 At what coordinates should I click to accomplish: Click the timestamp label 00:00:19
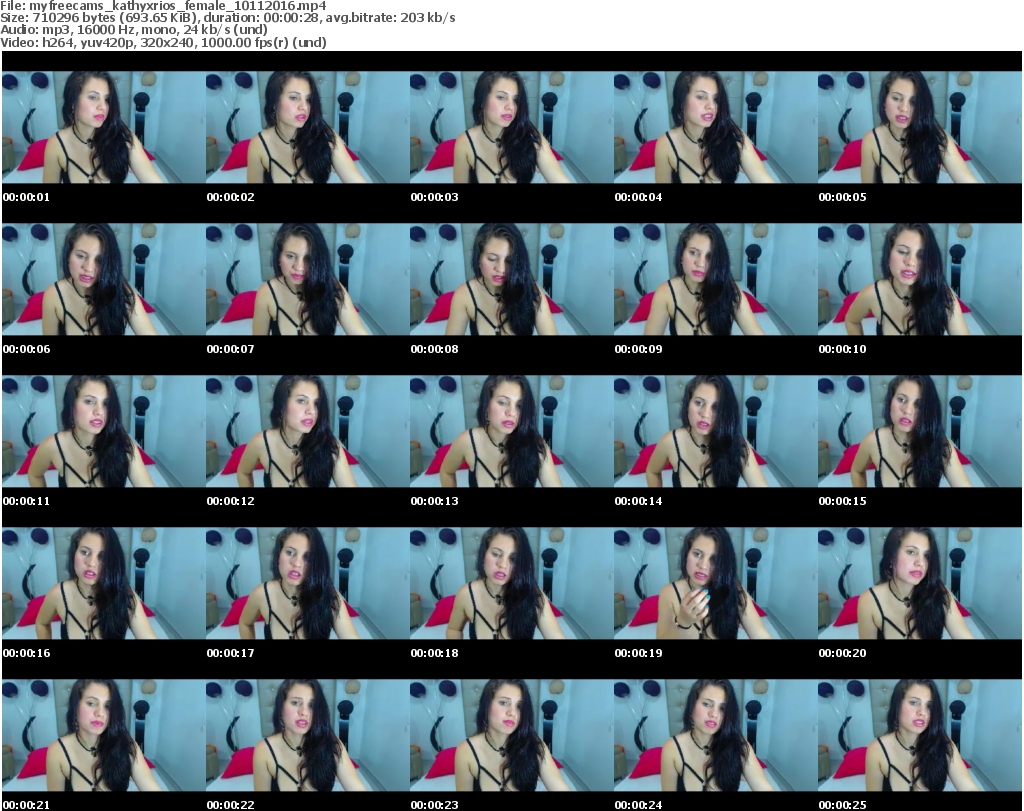coord(638,653)
